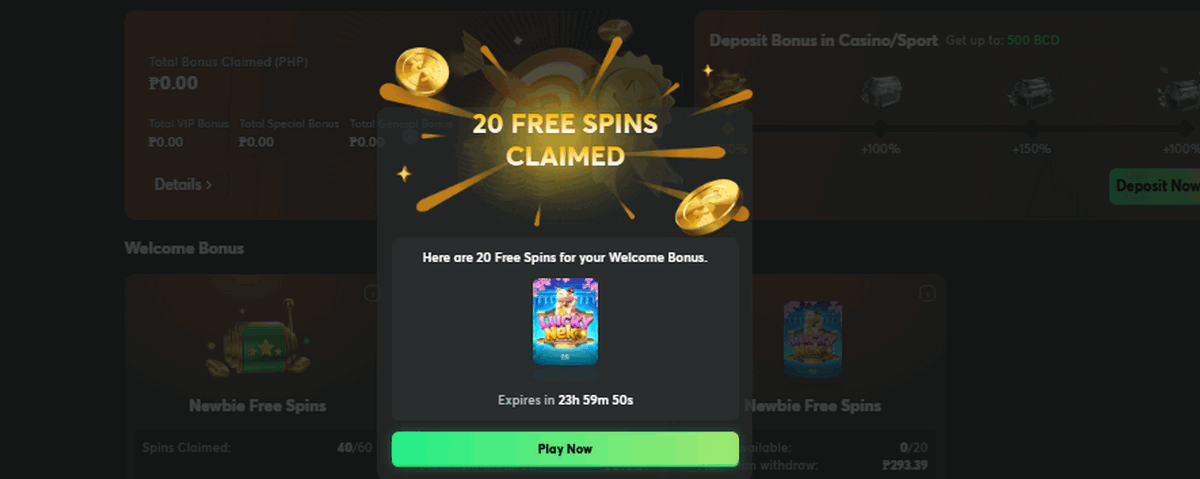This screenshot has width=1200, height=479.
Task: Click the green Play Now button
Action: tap(565, 449)
